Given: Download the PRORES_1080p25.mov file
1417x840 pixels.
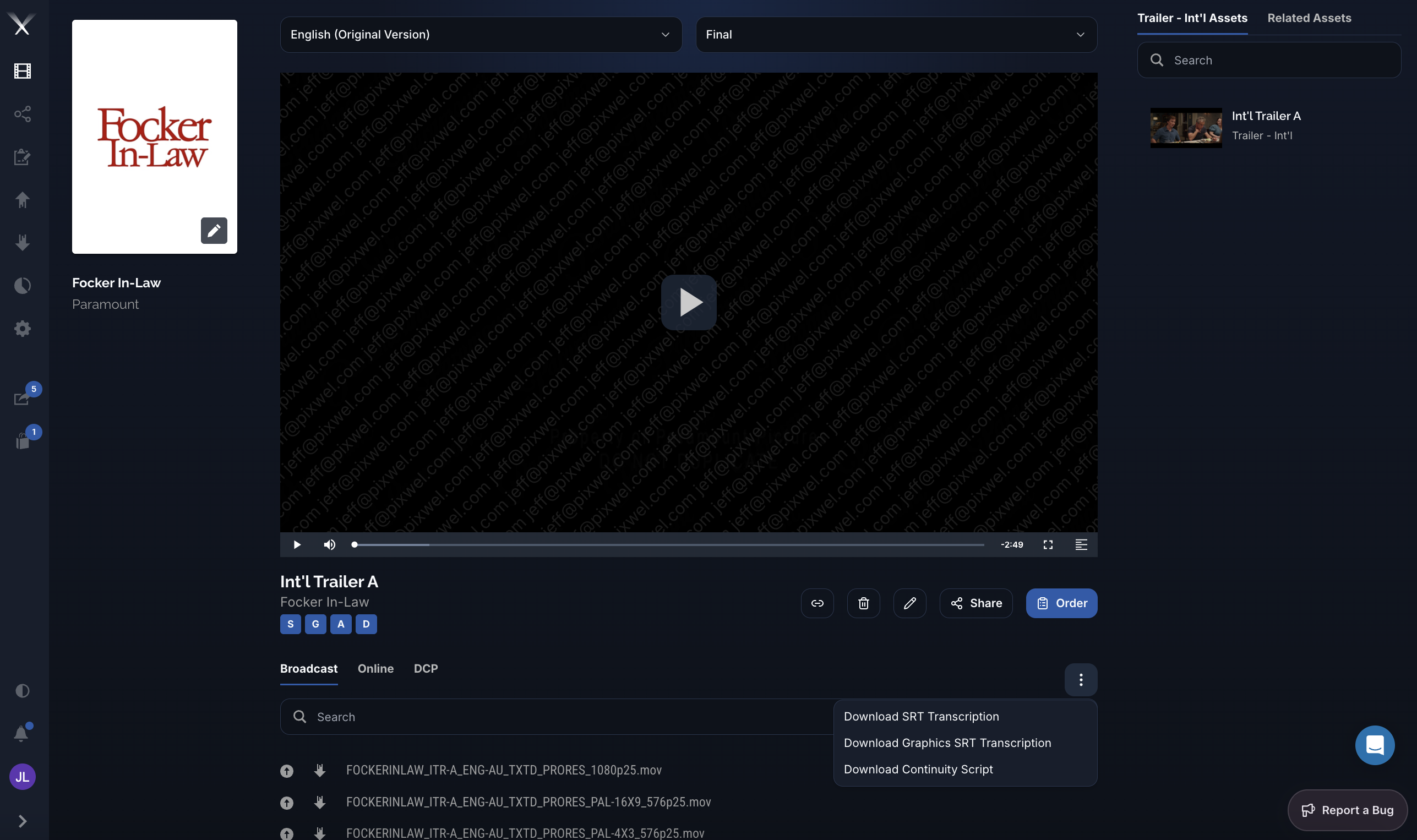Looking at the screenshot, I should point(320,771).
